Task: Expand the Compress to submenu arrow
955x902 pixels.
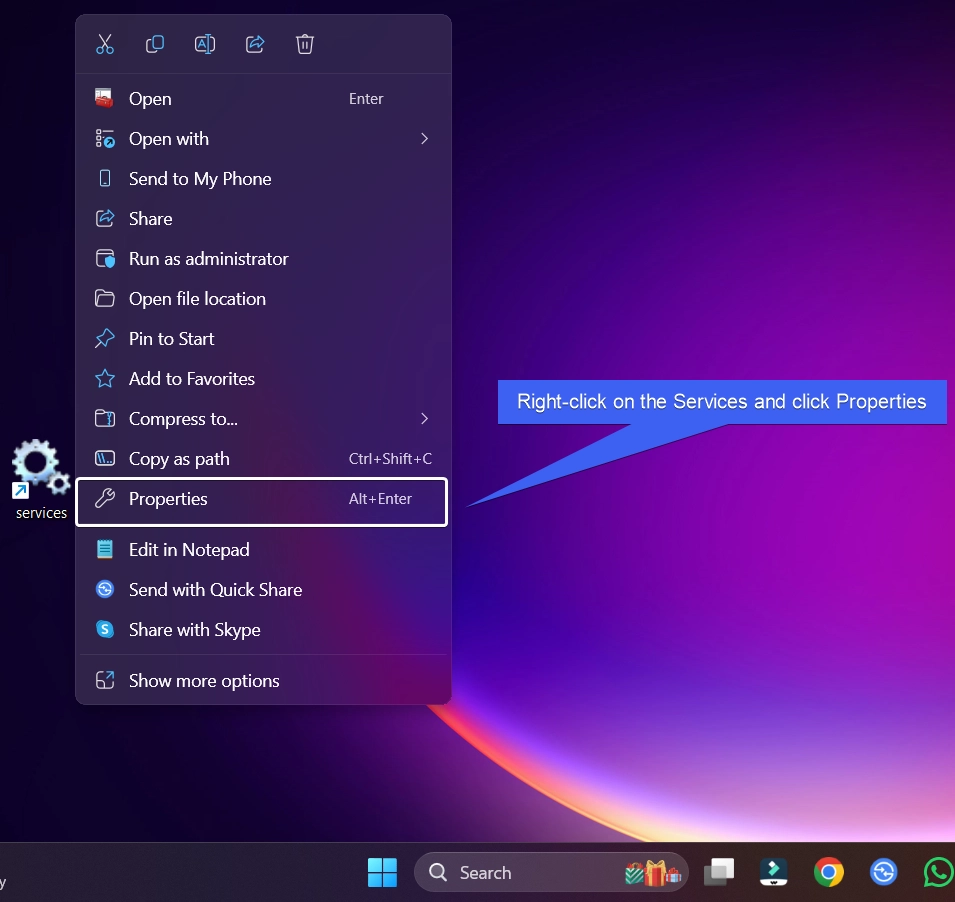Action: point(425,419)
